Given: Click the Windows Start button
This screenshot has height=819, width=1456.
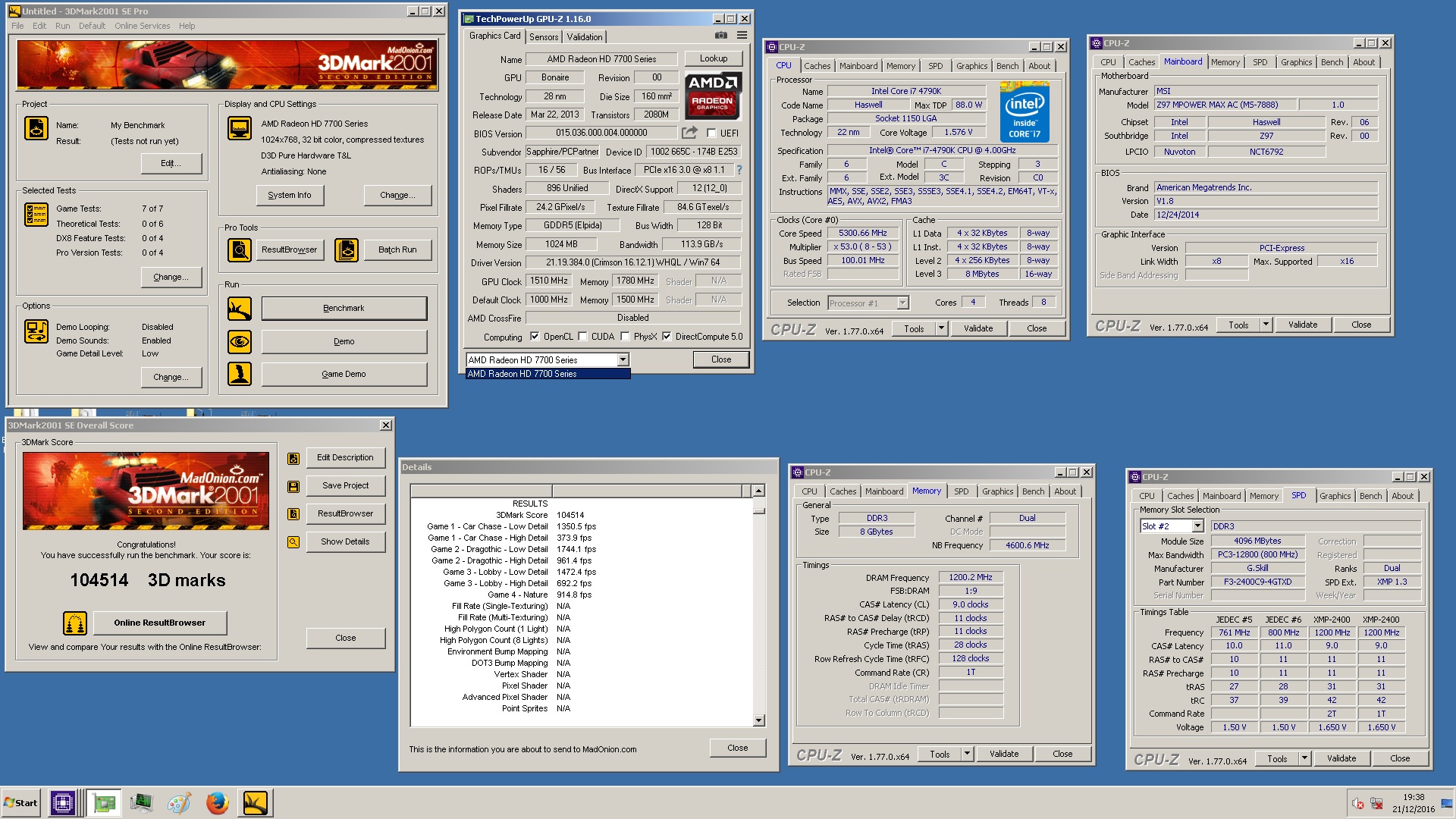Looking at the screenshot, I should (x=21, y=803).
